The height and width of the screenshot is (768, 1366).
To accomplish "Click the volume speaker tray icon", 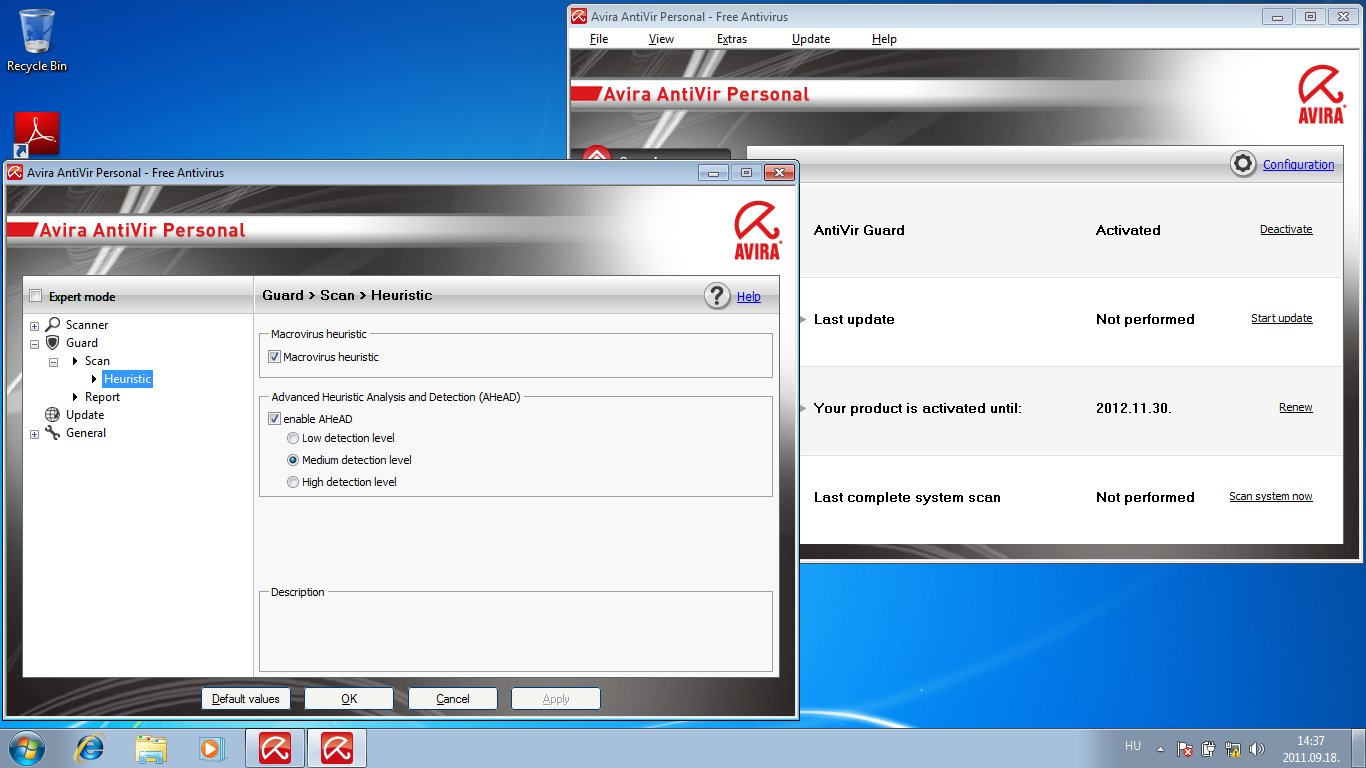I will pyautogui.click(x=1257, y=748).
